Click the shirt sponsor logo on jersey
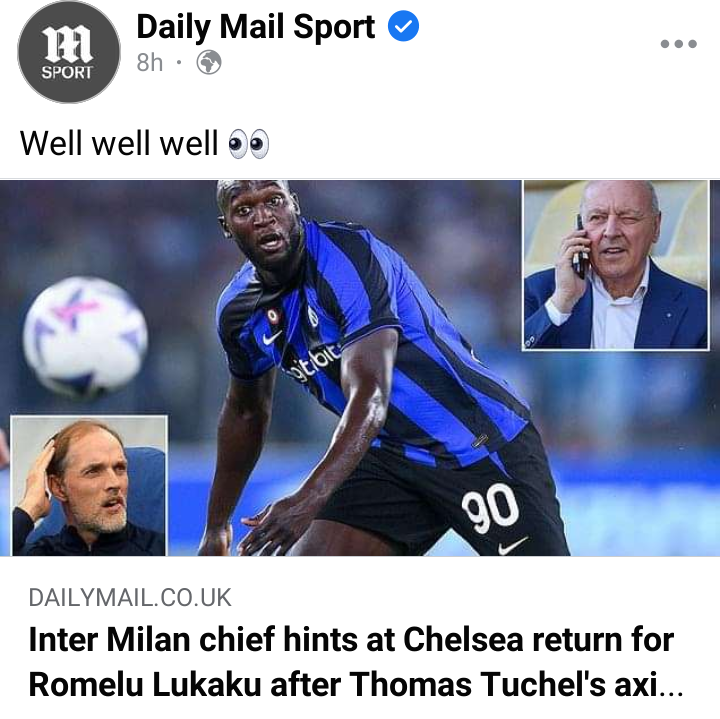Image resolution: width=720 pixels, height=719 pixels. (x=315, y=363)
